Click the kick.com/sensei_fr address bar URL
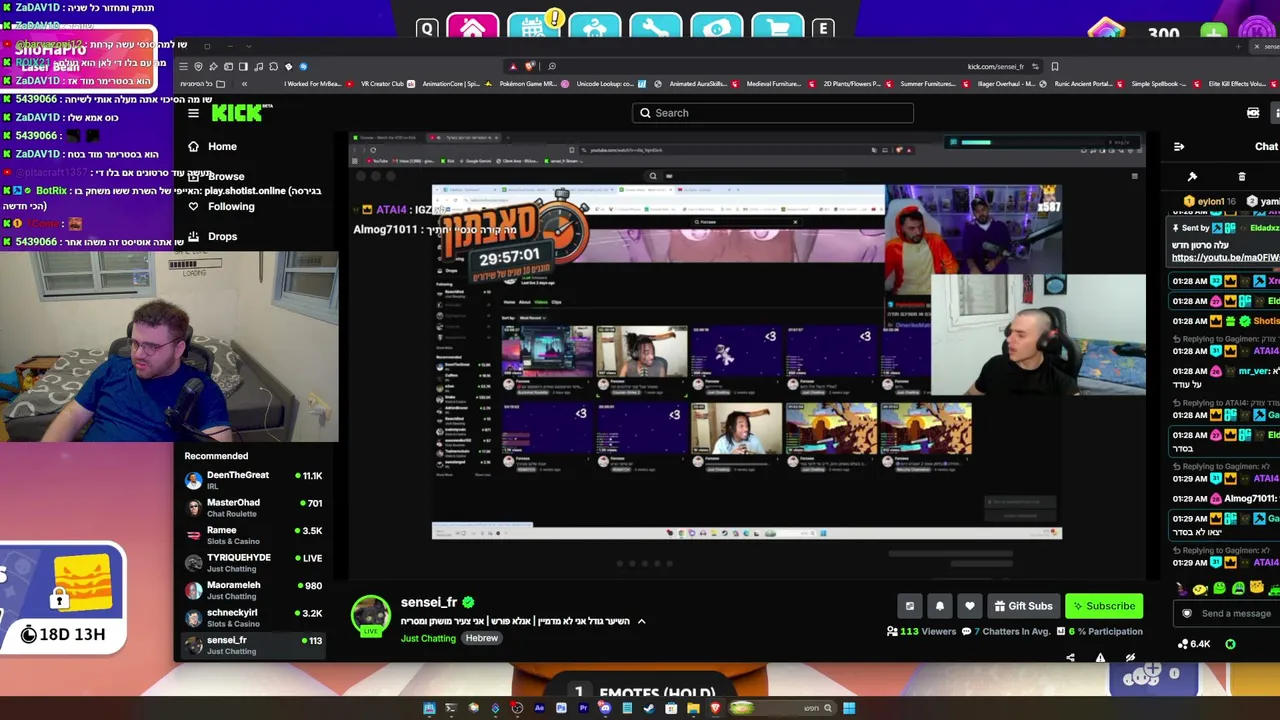 pyautogui.click(x=995, y=67)
